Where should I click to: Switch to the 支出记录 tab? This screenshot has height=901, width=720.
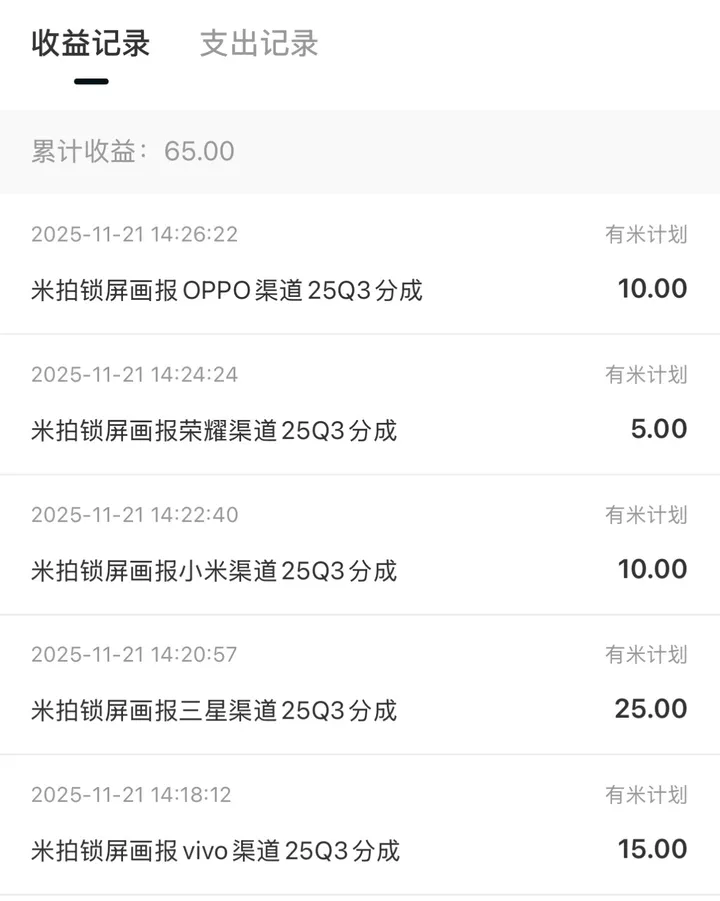259,44
